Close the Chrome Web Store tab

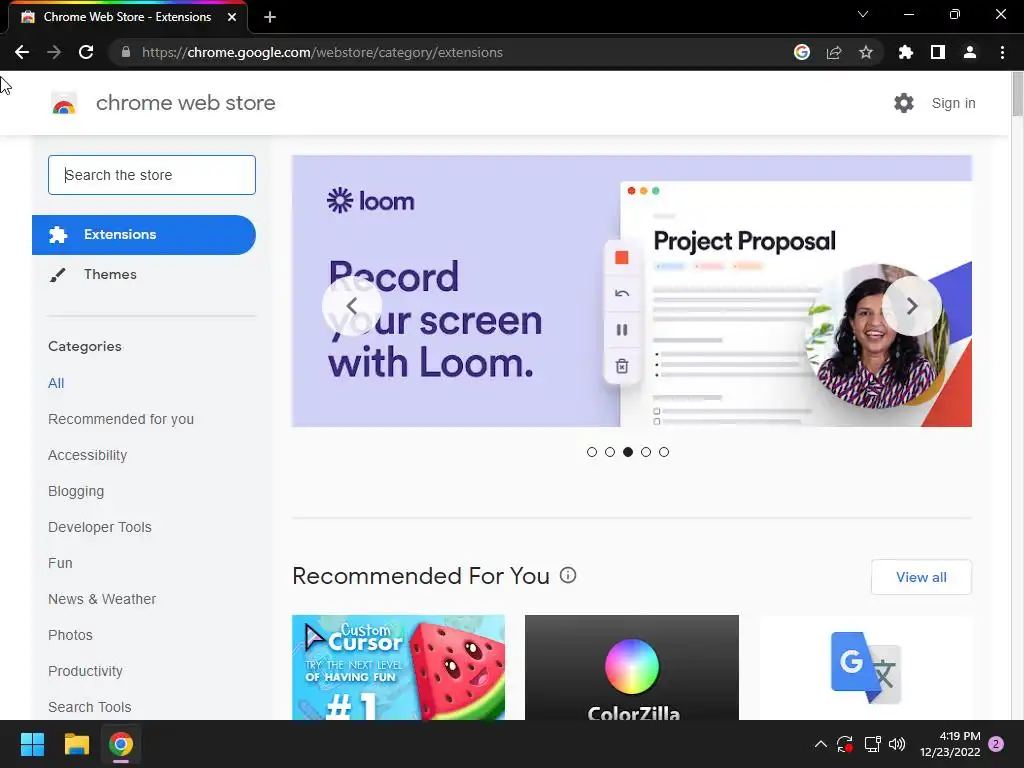(x=232, y=17)
